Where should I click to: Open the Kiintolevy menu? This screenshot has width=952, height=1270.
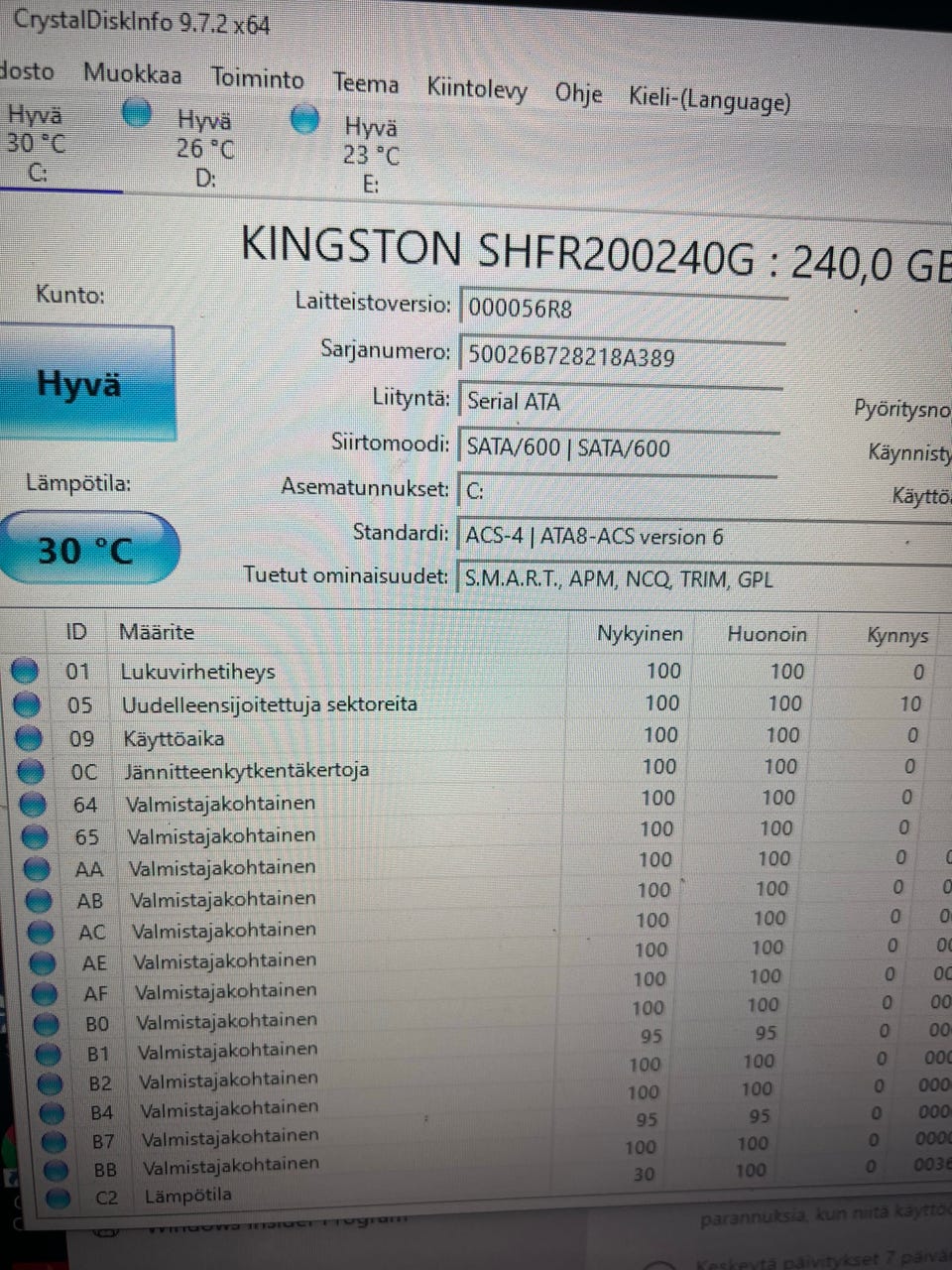(x=477, y=88)
